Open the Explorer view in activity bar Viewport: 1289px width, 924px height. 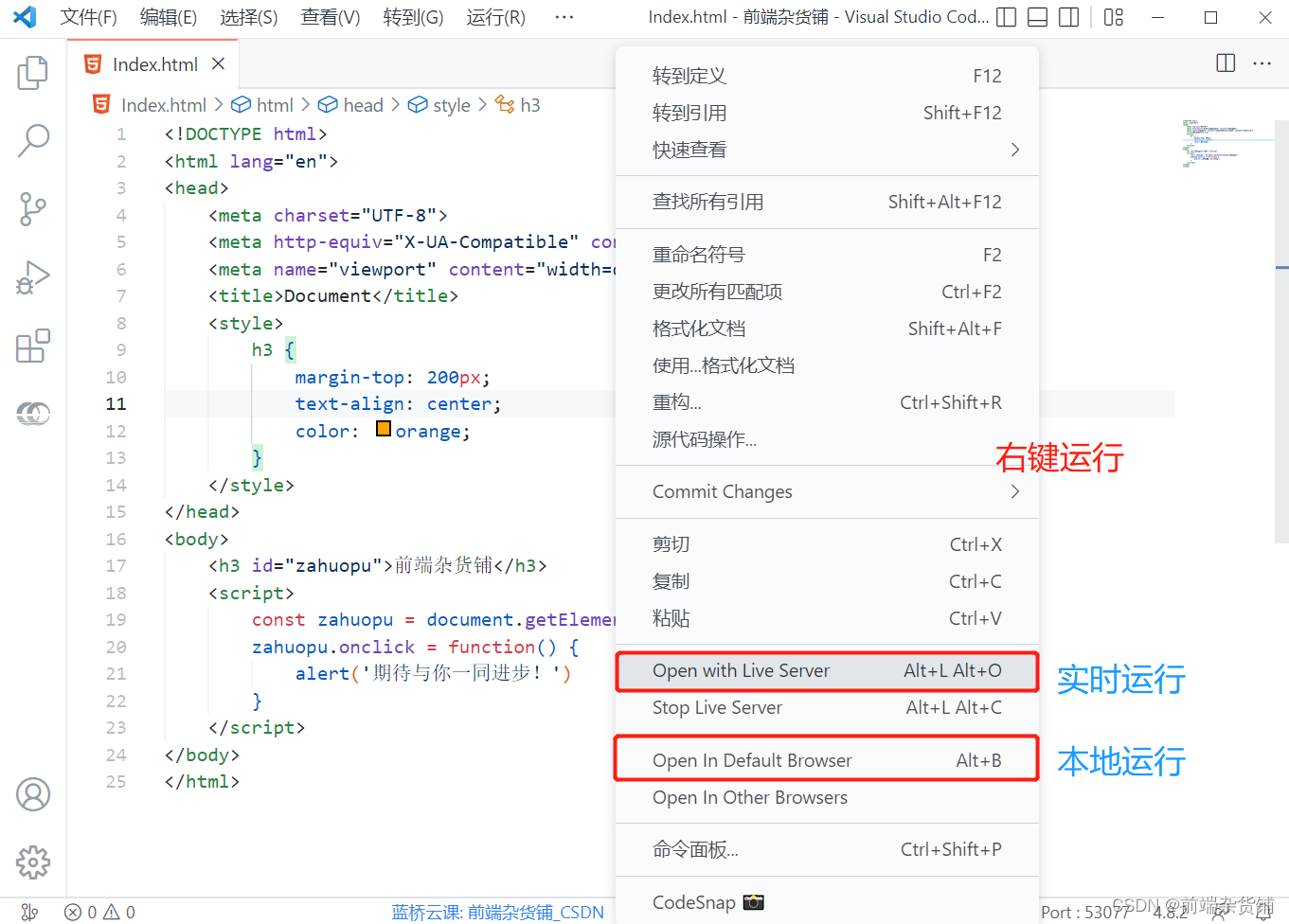coord(33,73)
